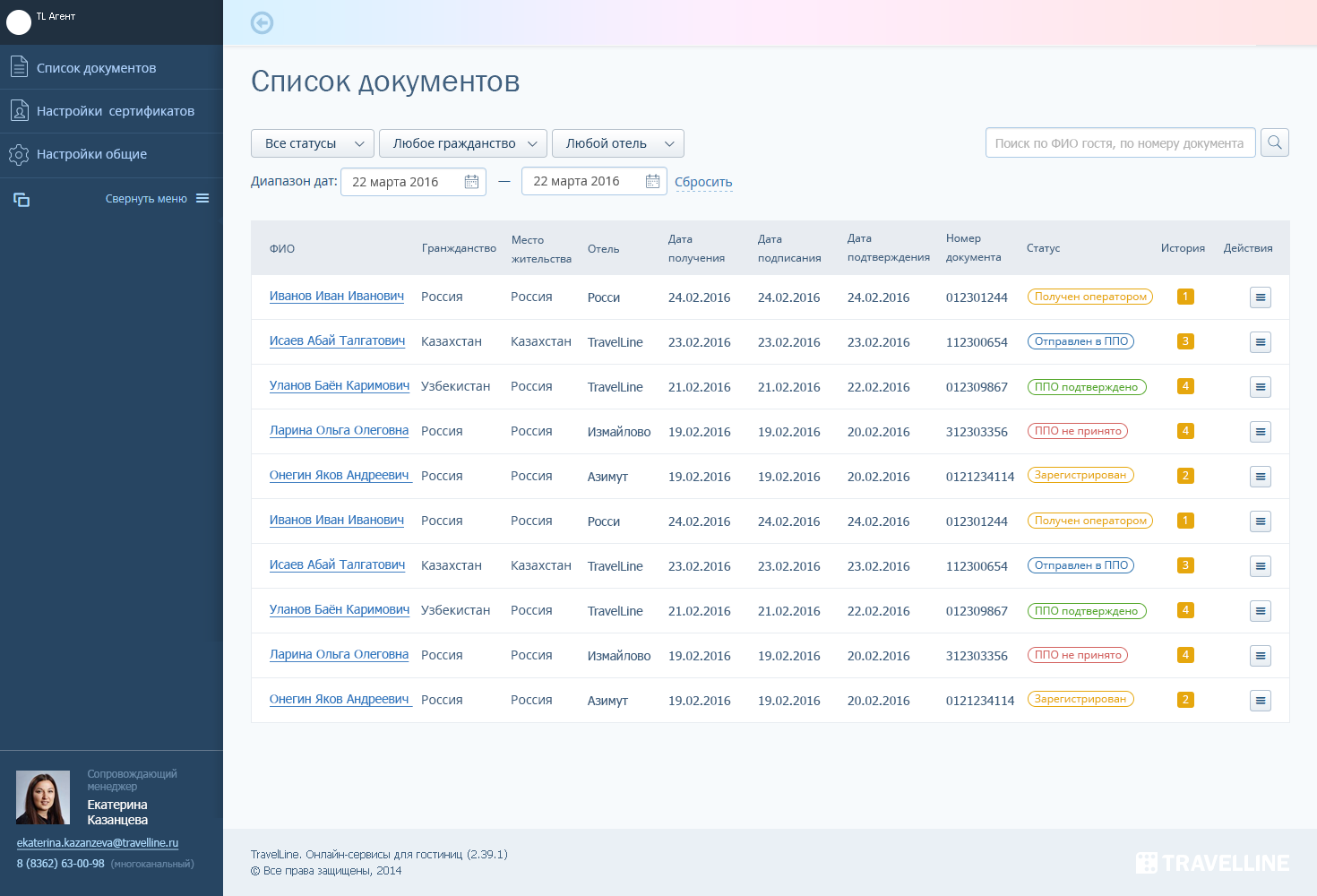Click ППО не принято status in first Ларина row

[1078, 431]
